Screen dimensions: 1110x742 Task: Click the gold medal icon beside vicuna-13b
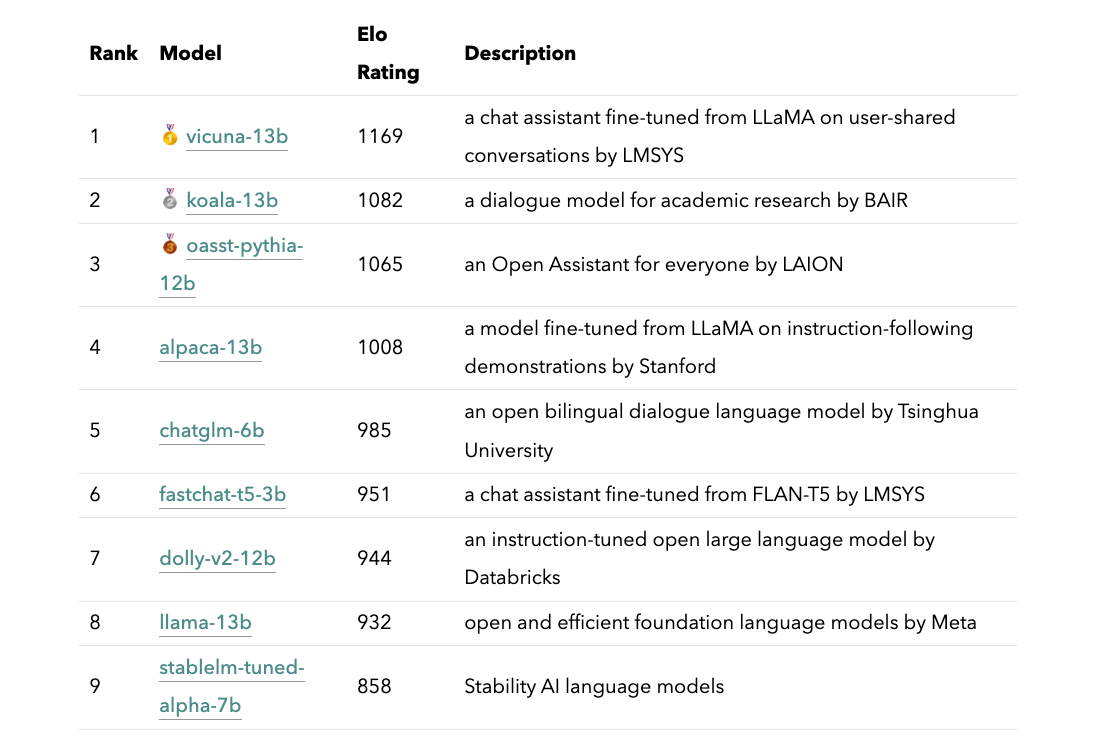tap(170, 135)
